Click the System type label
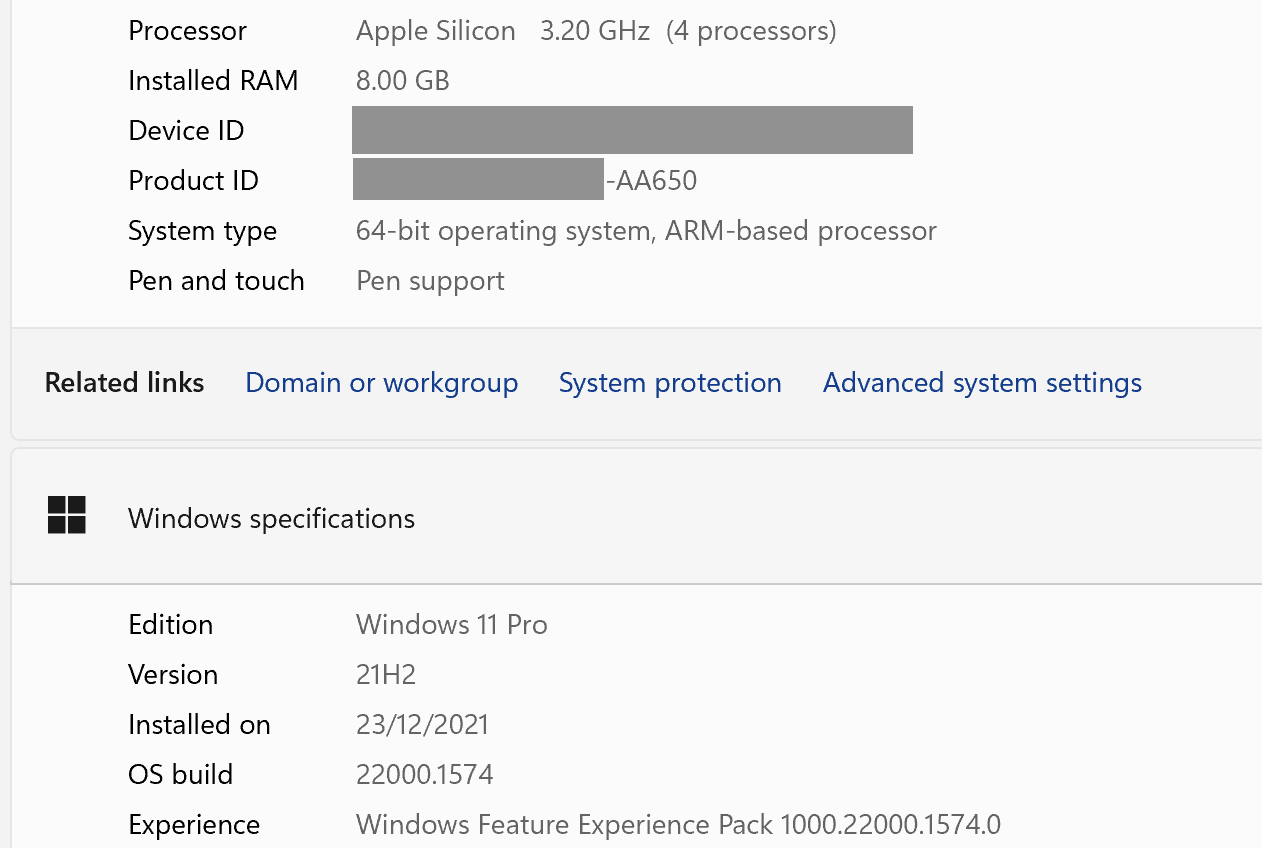1262x848 pixels. tap(202, 231)
